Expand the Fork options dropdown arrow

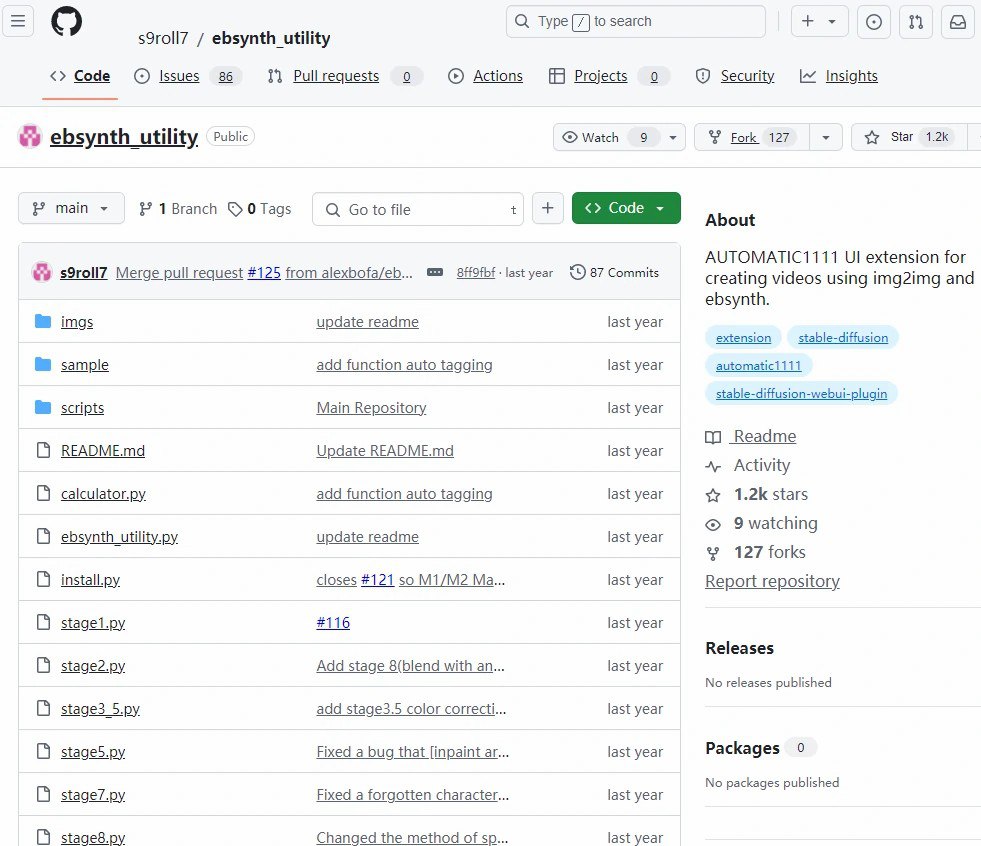tap(826, 137)
